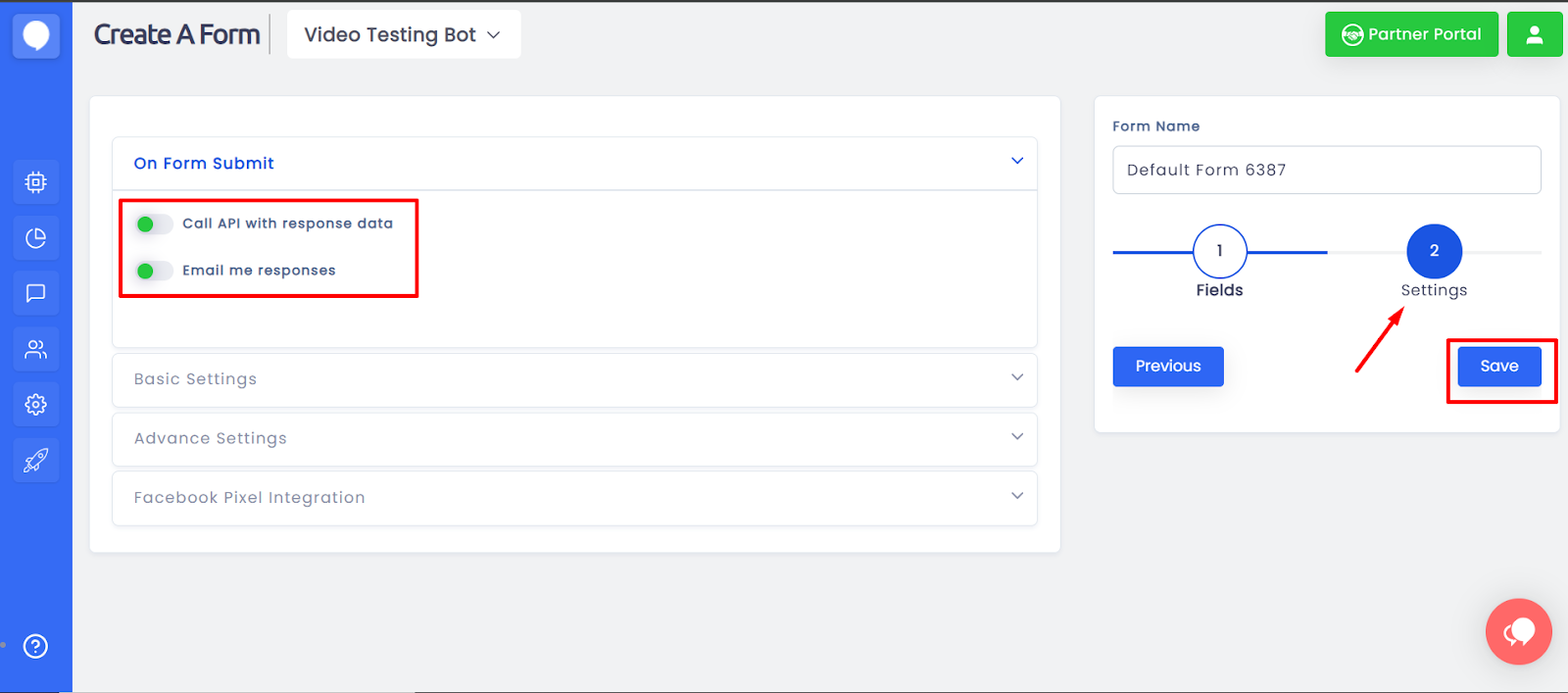Image resolution: width=1568 pixels, height=693 pixels.
Task: Click the chip/bot icon in sidebar
Action: [36, 182]
